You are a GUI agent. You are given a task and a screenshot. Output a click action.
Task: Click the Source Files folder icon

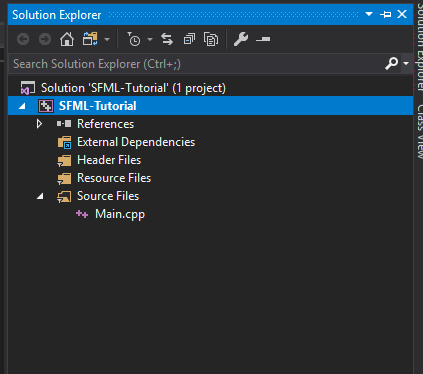[x=64, y=196]
